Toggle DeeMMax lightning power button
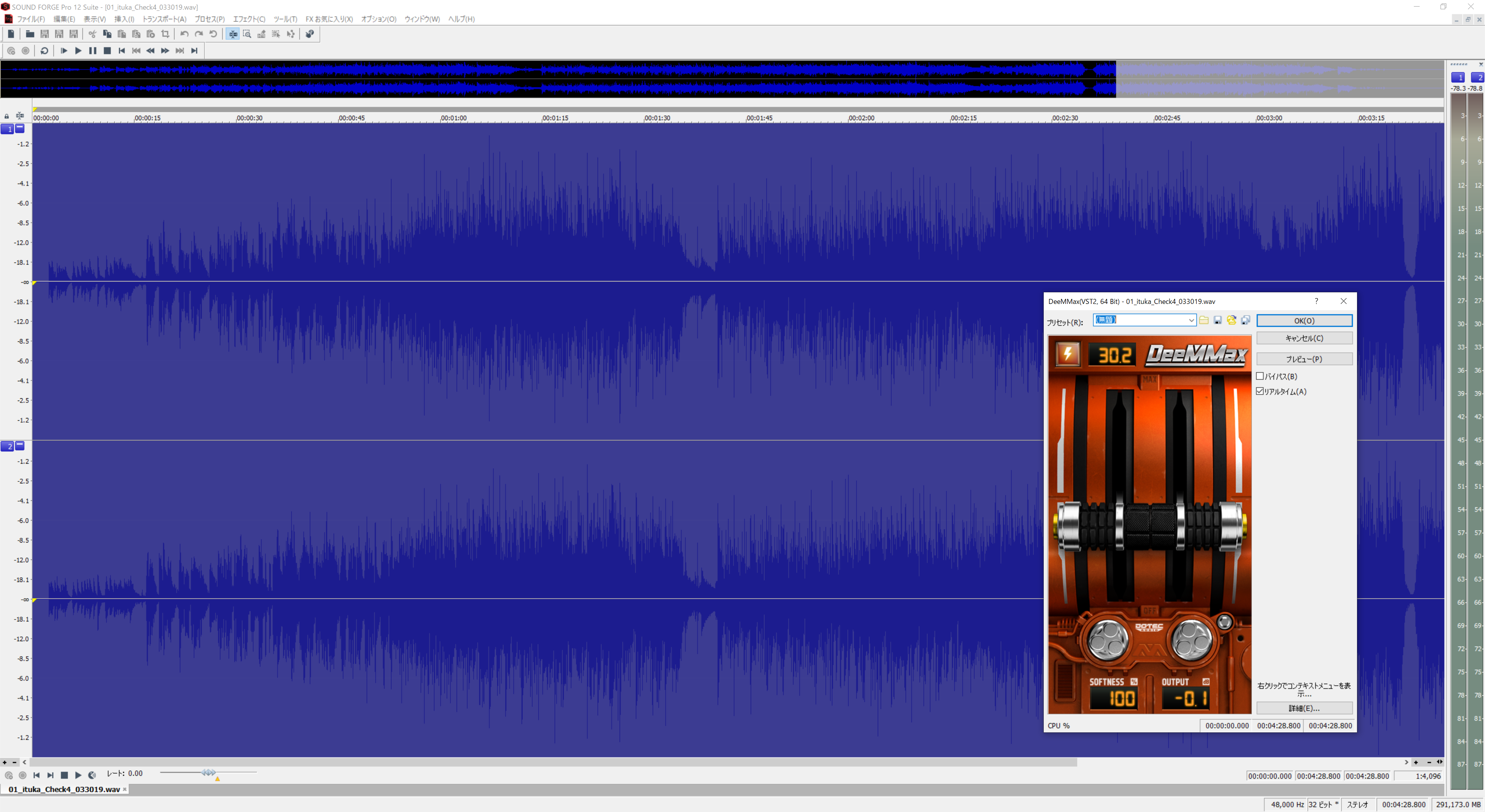This screenshot has height=812, width=1485. click(1068, 354)
